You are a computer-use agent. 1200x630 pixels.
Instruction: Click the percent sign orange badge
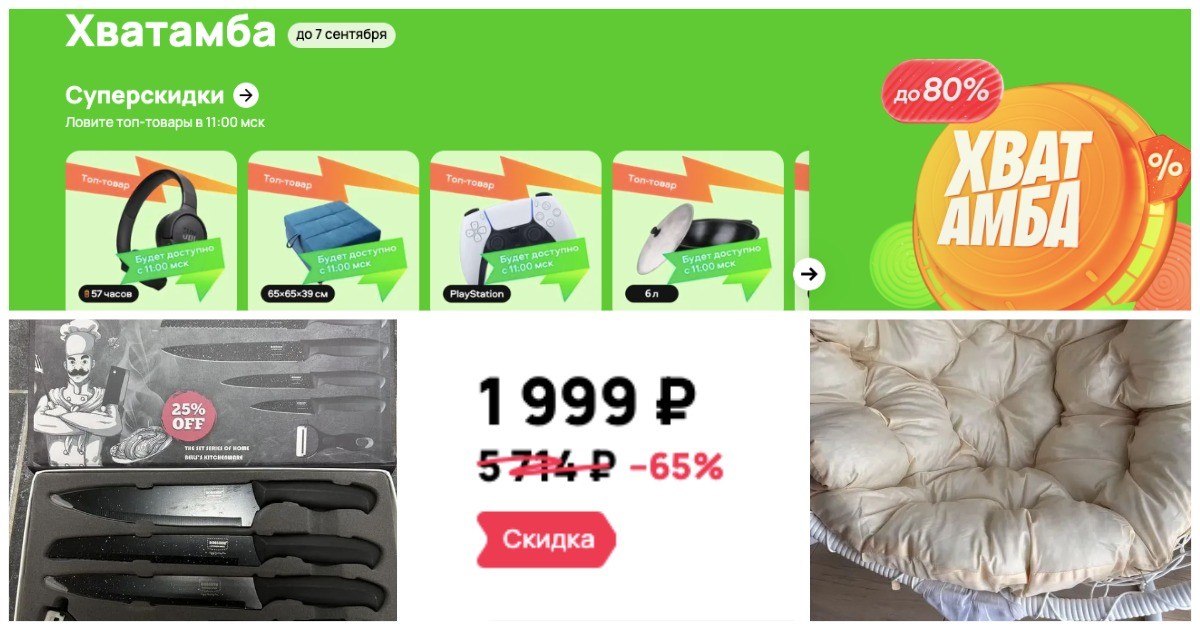pos(1164,165)
